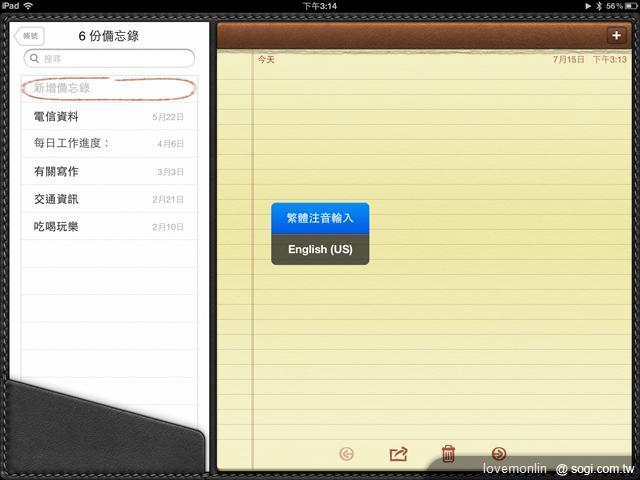640x480 pixels.
Task: Tap the 今天 label on the note
Action: pyautogui.click(x=266, y=60)
